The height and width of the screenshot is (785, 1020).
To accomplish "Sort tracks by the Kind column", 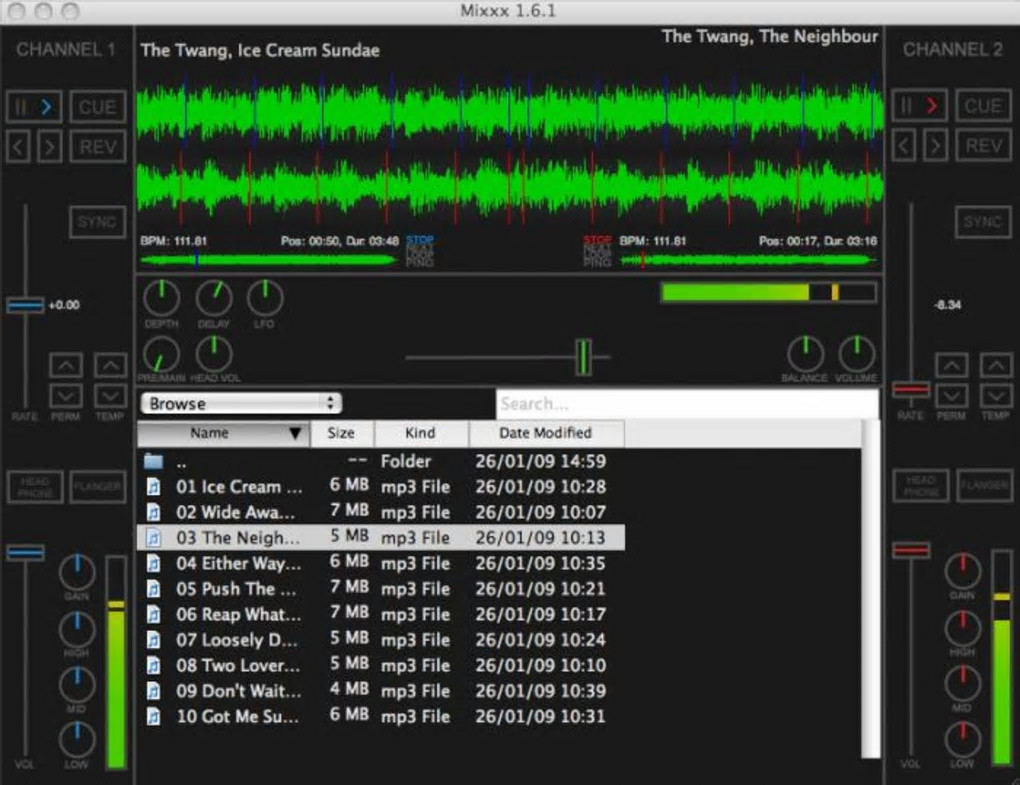I will [x=421, y=433].
